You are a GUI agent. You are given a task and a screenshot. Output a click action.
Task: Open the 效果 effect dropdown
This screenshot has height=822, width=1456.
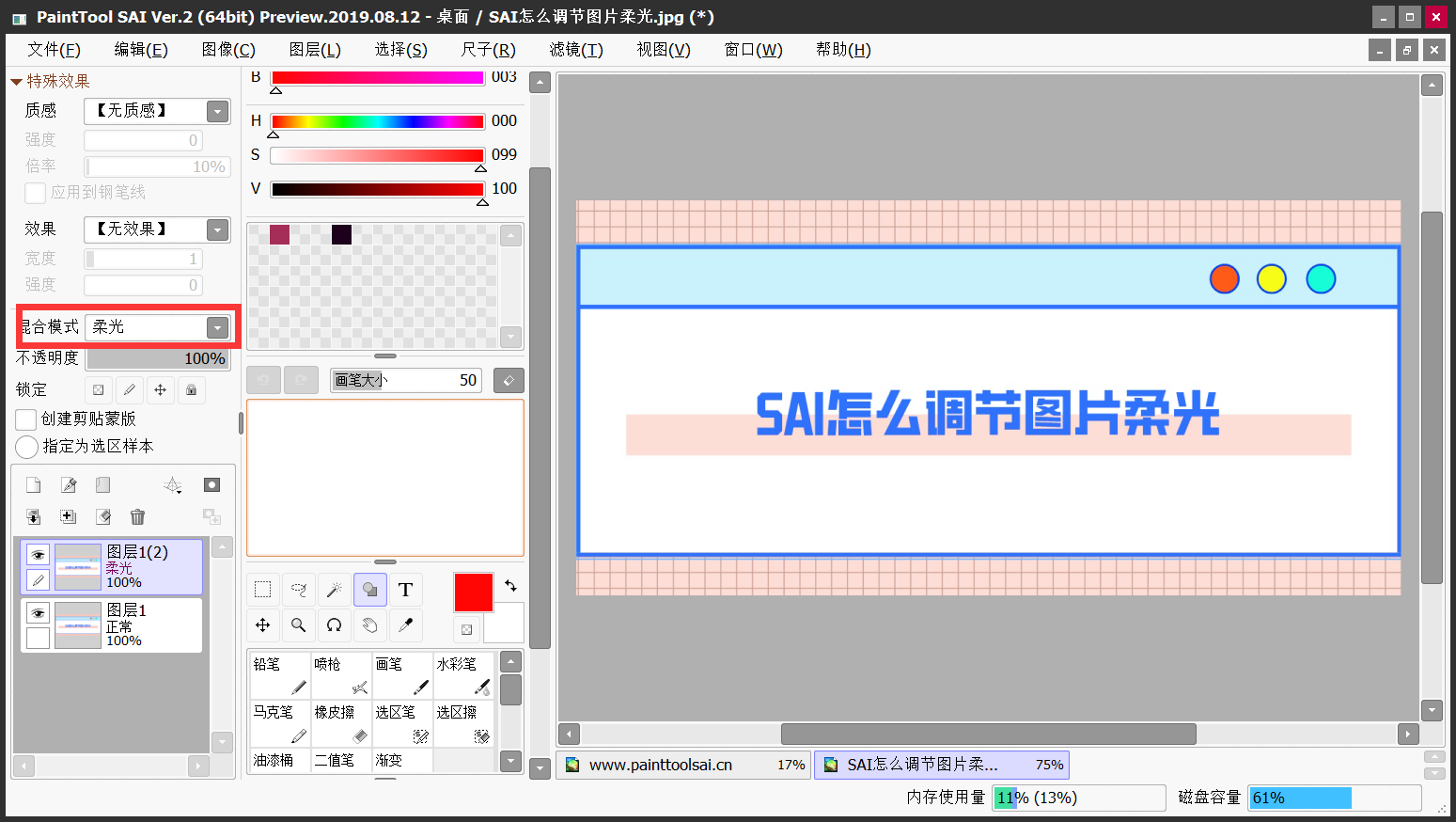[x=157, y=229]
